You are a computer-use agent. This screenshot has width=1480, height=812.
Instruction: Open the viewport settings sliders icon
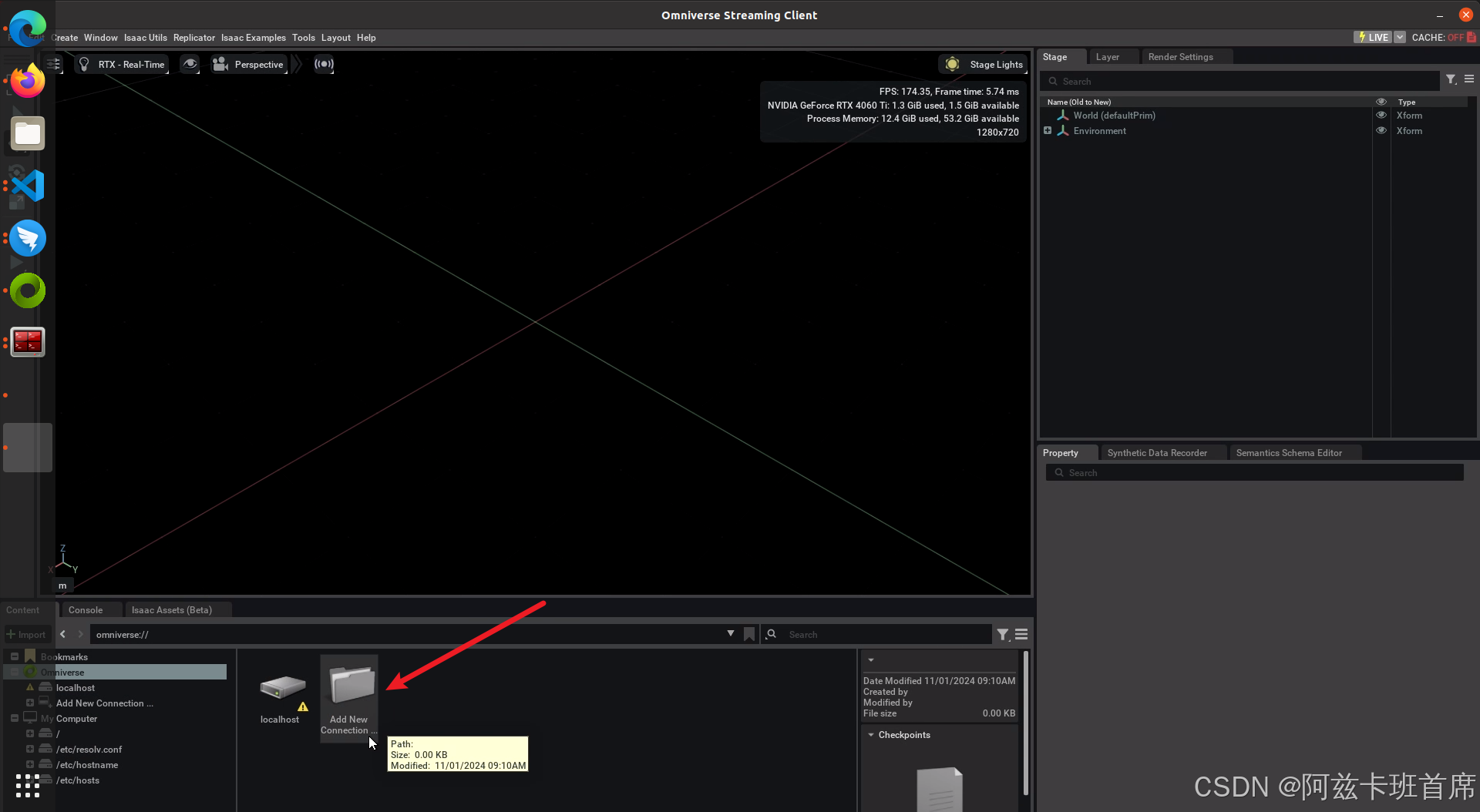[x=52, y=64]
